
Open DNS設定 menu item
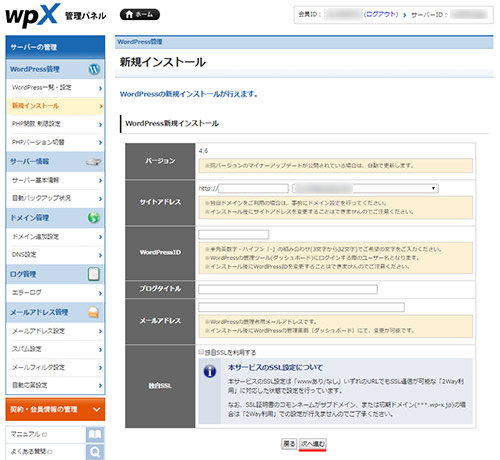click(x=55, y=255)
